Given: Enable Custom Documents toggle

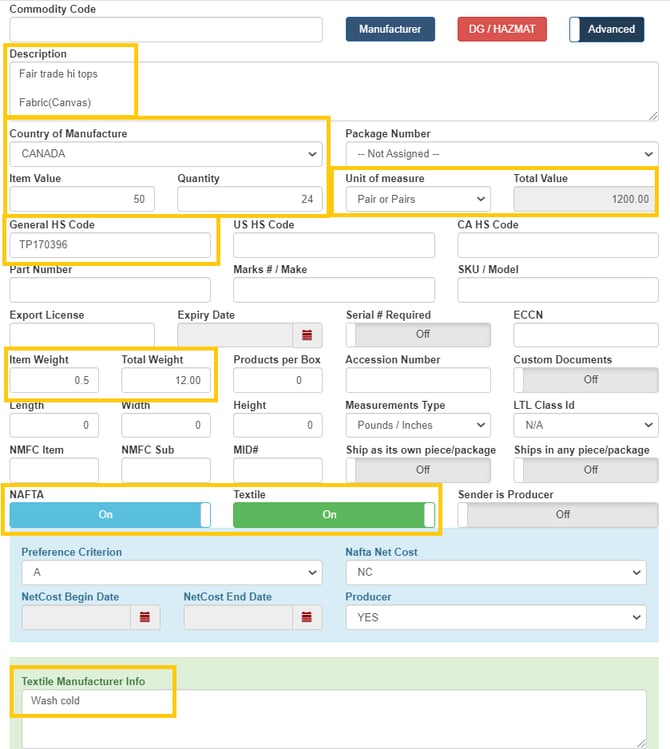Looking at the screenshot, I should (x=586, y=380).
